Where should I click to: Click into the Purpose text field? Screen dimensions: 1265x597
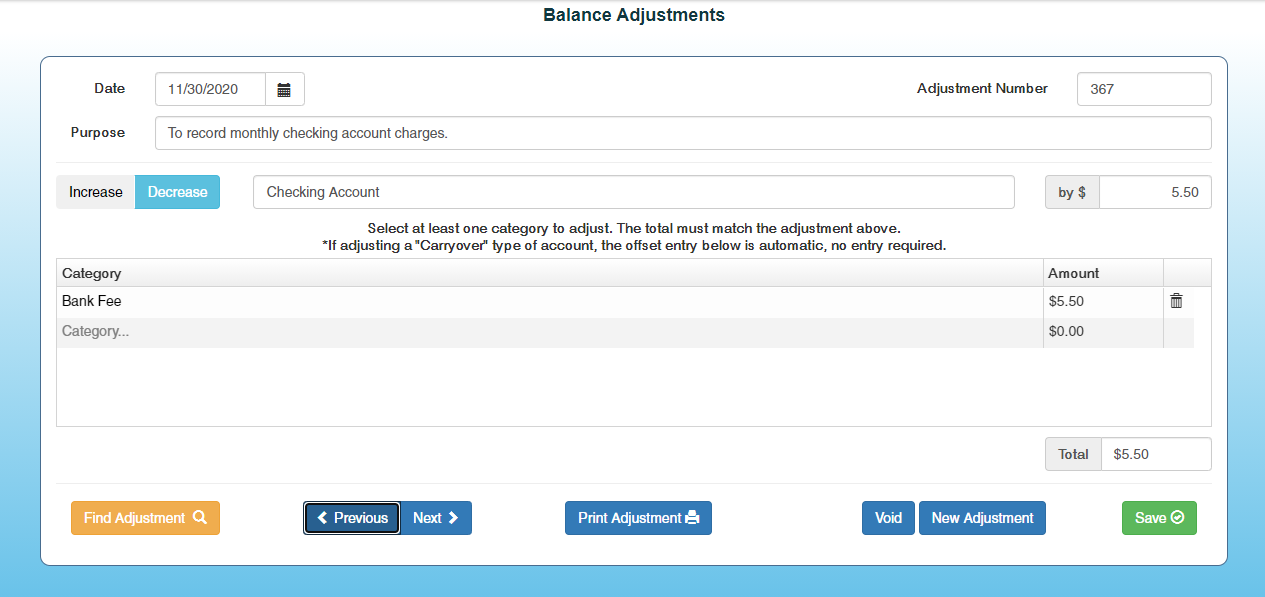682,133
